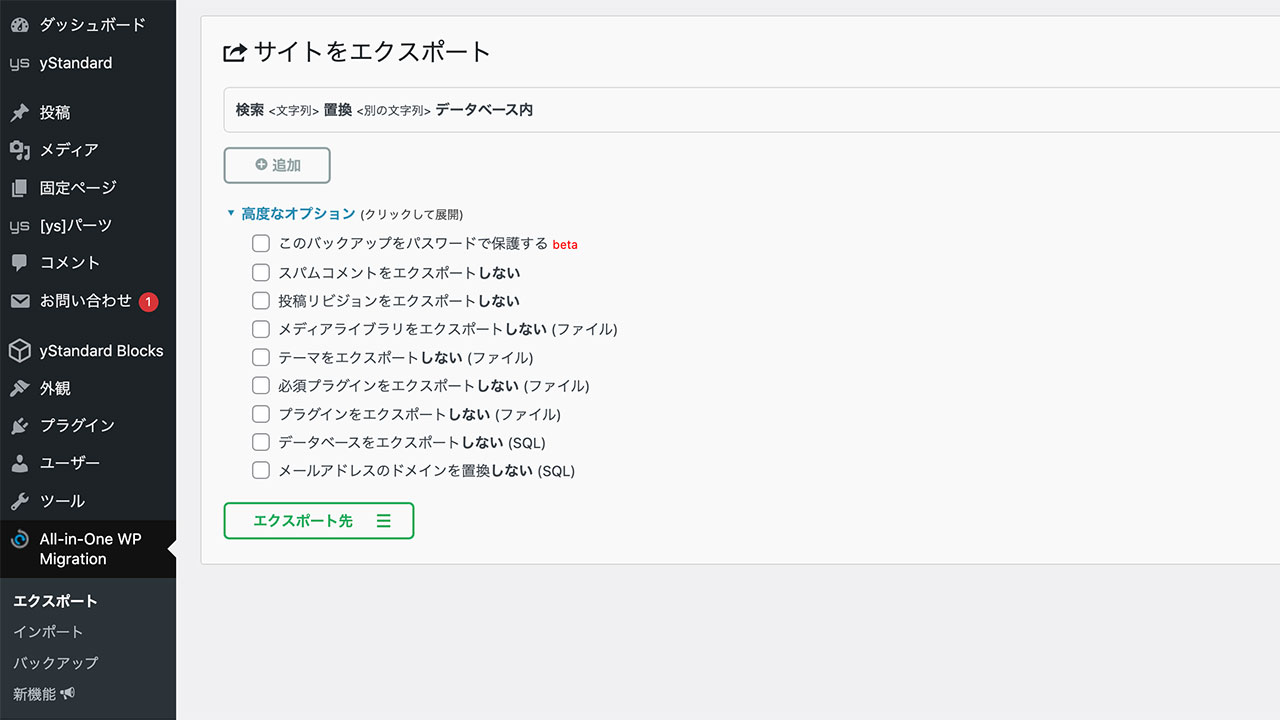Toggle メールアドレスのドメインを置換しない checkbox
This screenshot has height=720, width=1280.
261,470
